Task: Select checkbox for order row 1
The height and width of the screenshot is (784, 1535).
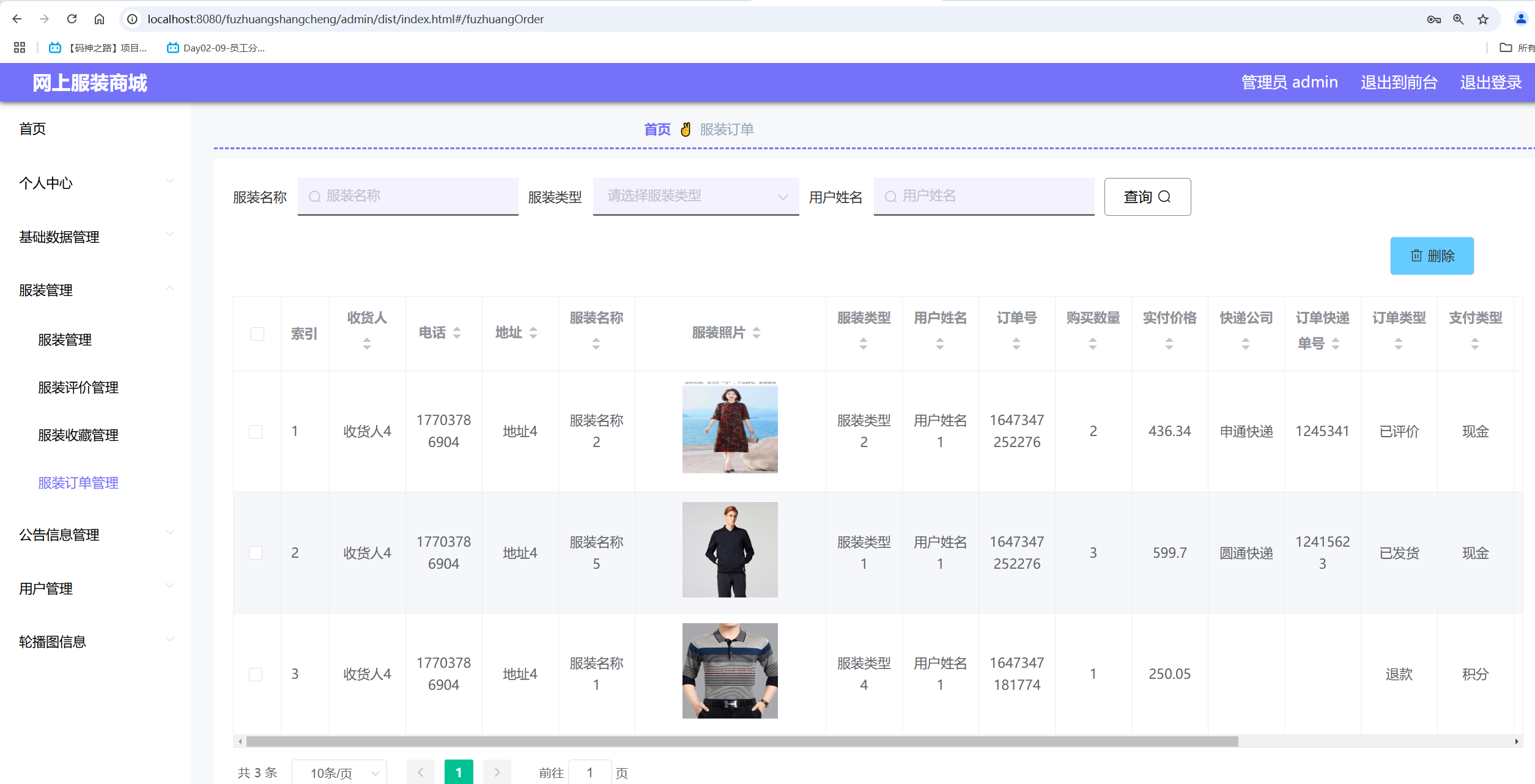Action: pos(256,432)
